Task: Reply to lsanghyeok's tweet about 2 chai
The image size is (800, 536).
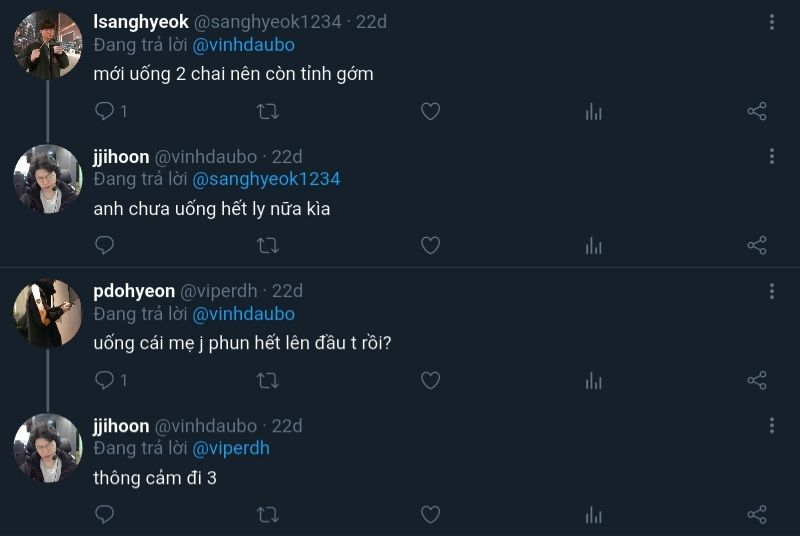Action: coord(105,111)
